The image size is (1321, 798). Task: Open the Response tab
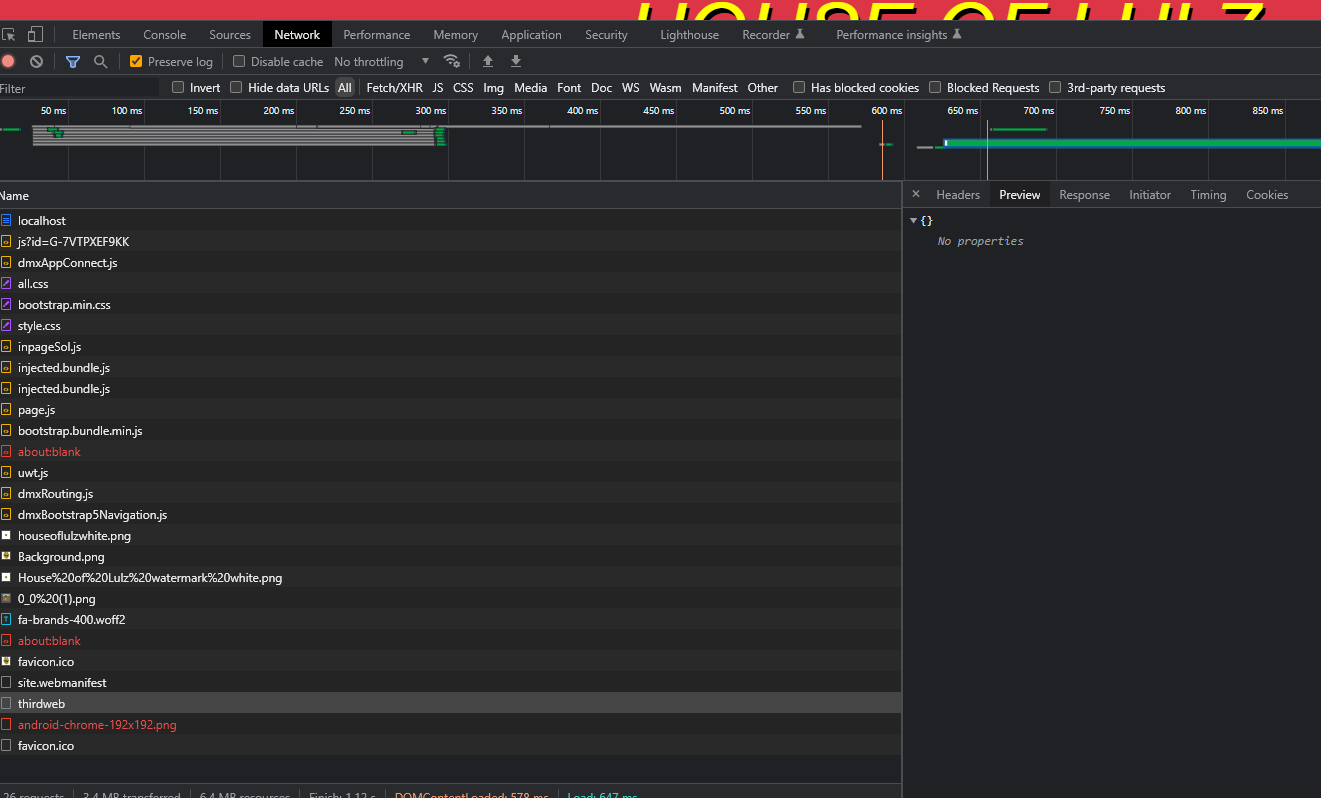[1084, 194]
